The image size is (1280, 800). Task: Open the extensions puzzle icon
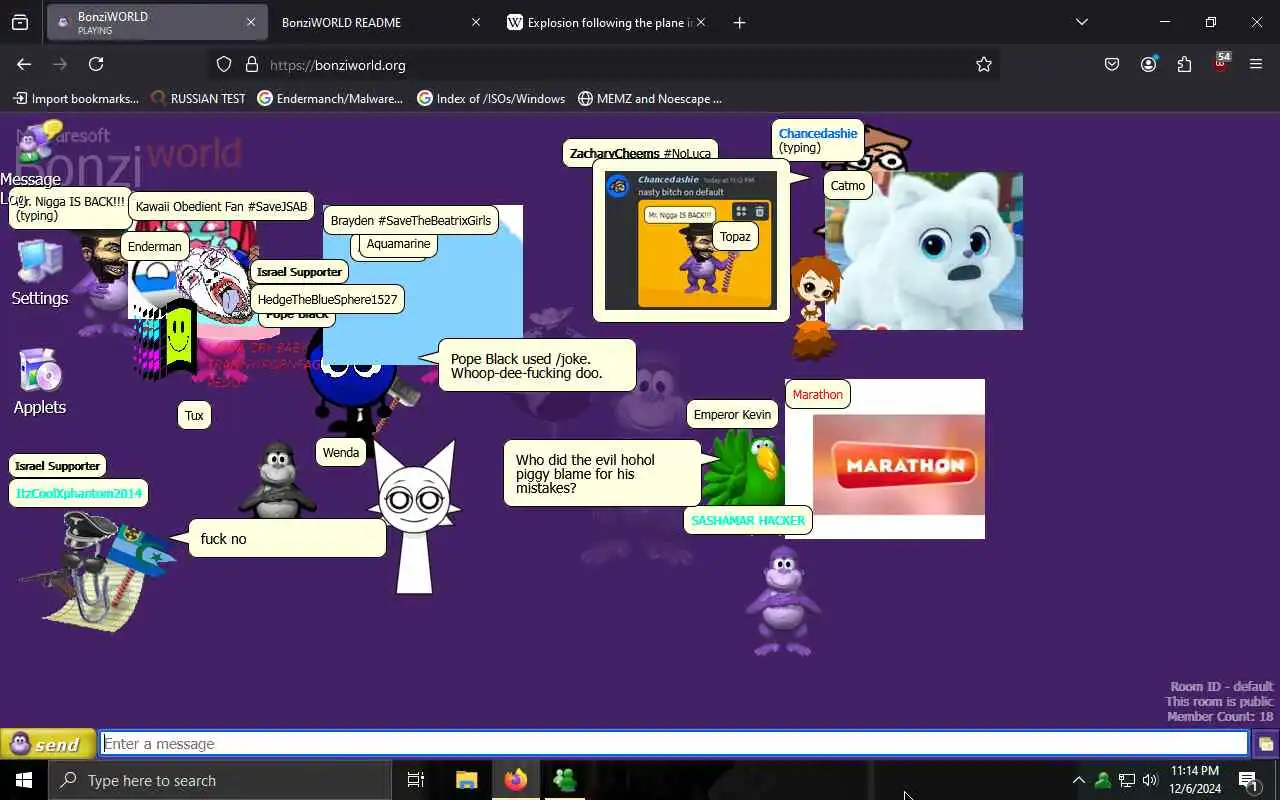pyautogui.click(x=1184, y=64)
